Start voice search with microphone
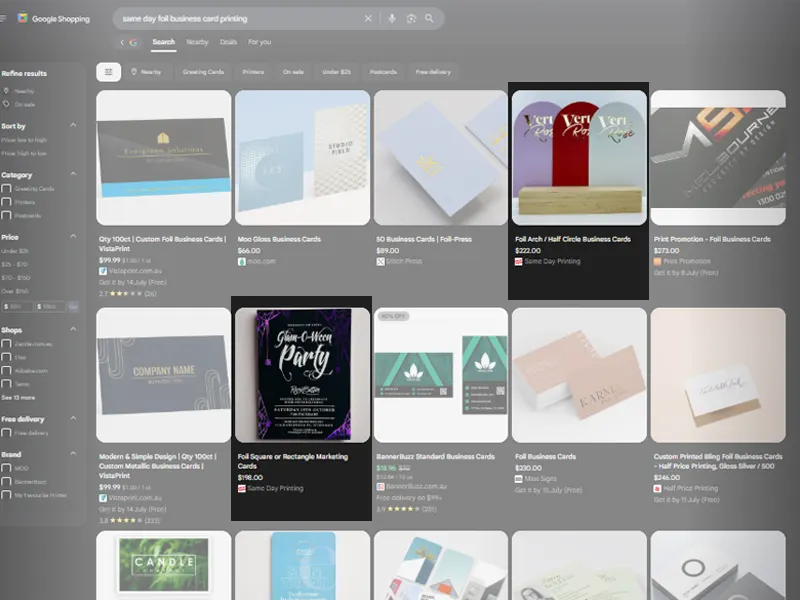This screenshot has height=600, width=800. (392, 18)
